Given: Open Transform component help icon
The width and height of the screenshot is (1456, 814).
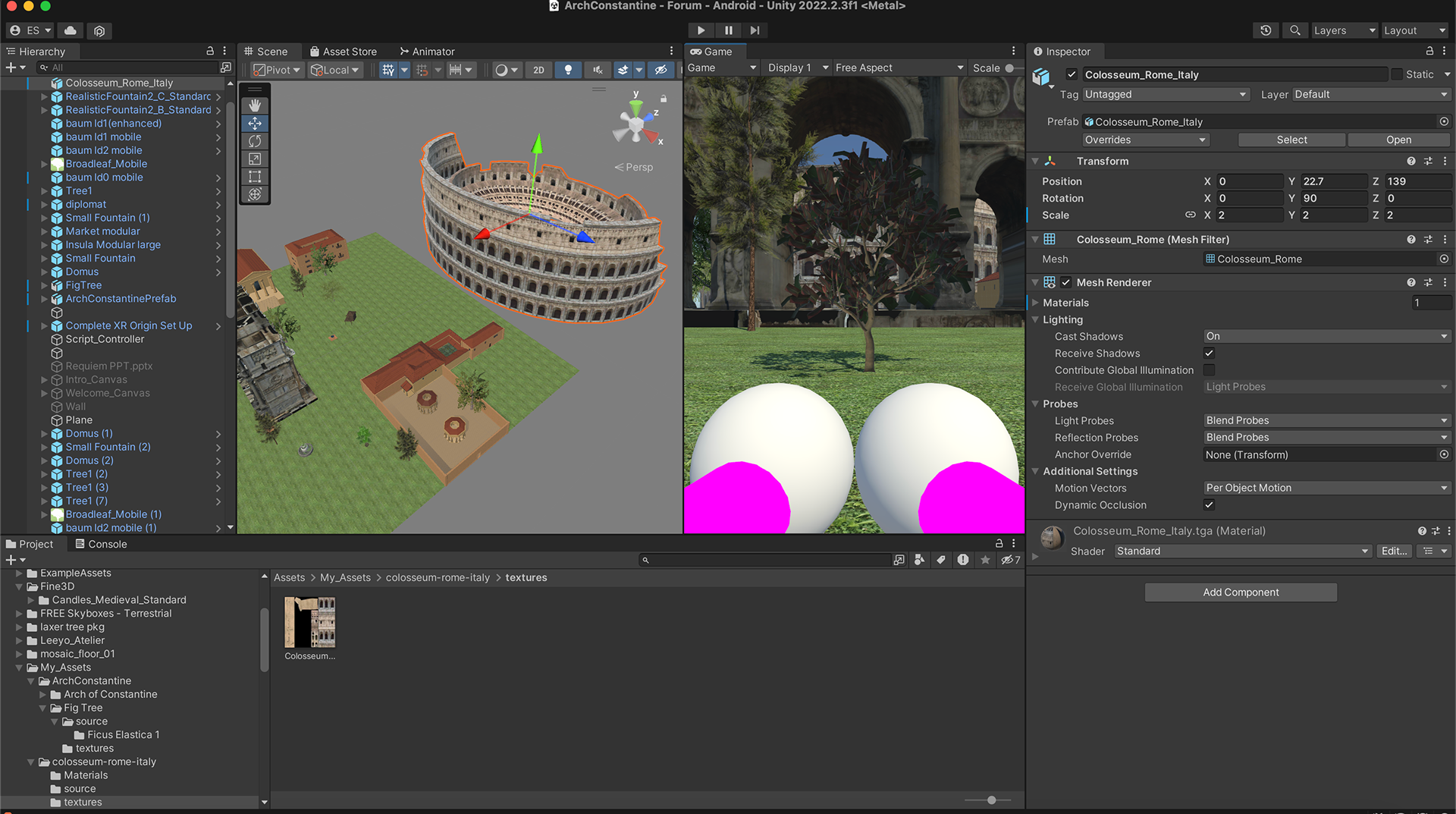Looking at the screenshot, I should coord(1410,161).
